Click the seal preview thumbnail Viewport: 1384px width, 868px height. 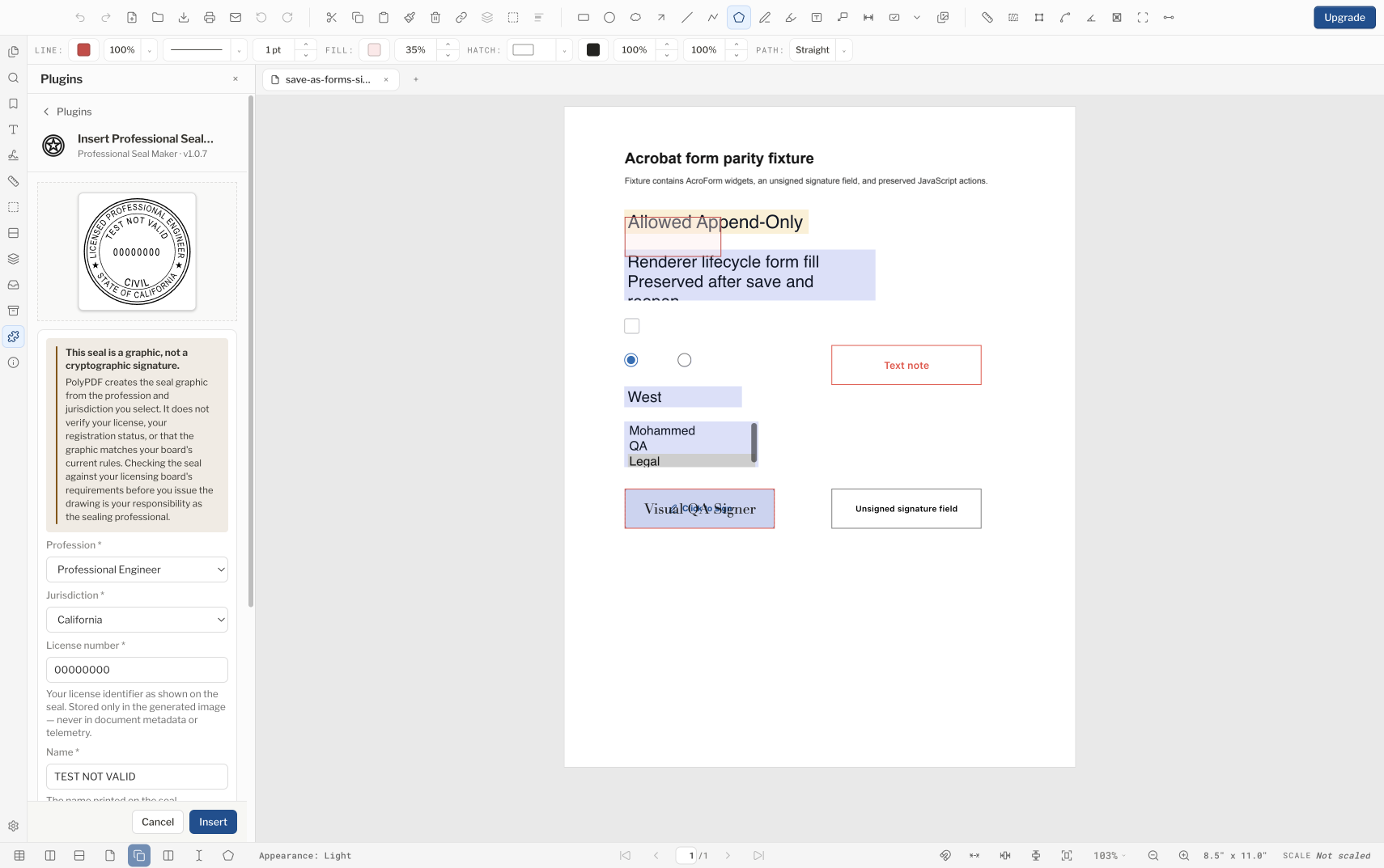pyautogui.click(x=137, y=252)
